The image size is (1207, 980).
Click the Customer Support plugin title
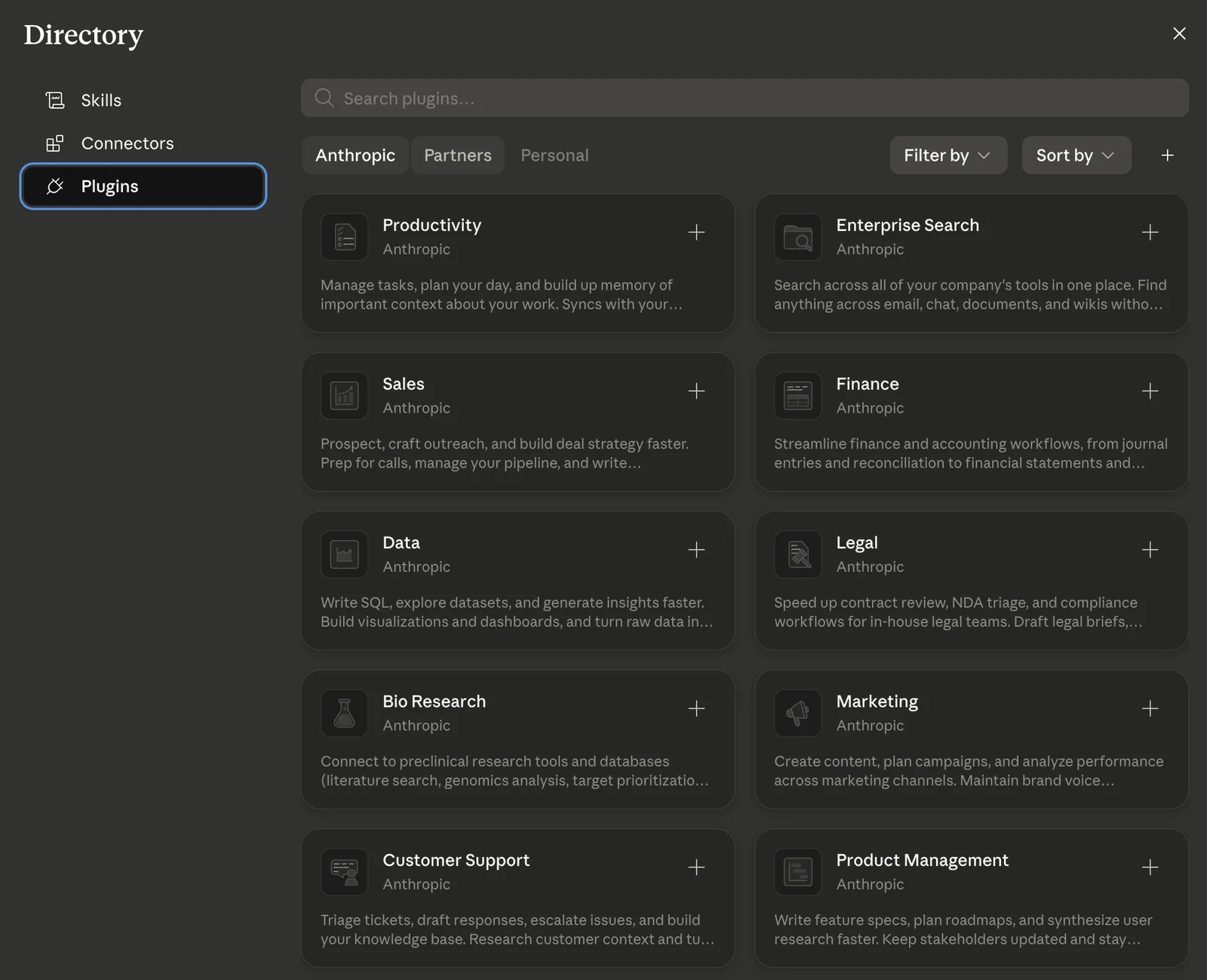click(456, 861)
